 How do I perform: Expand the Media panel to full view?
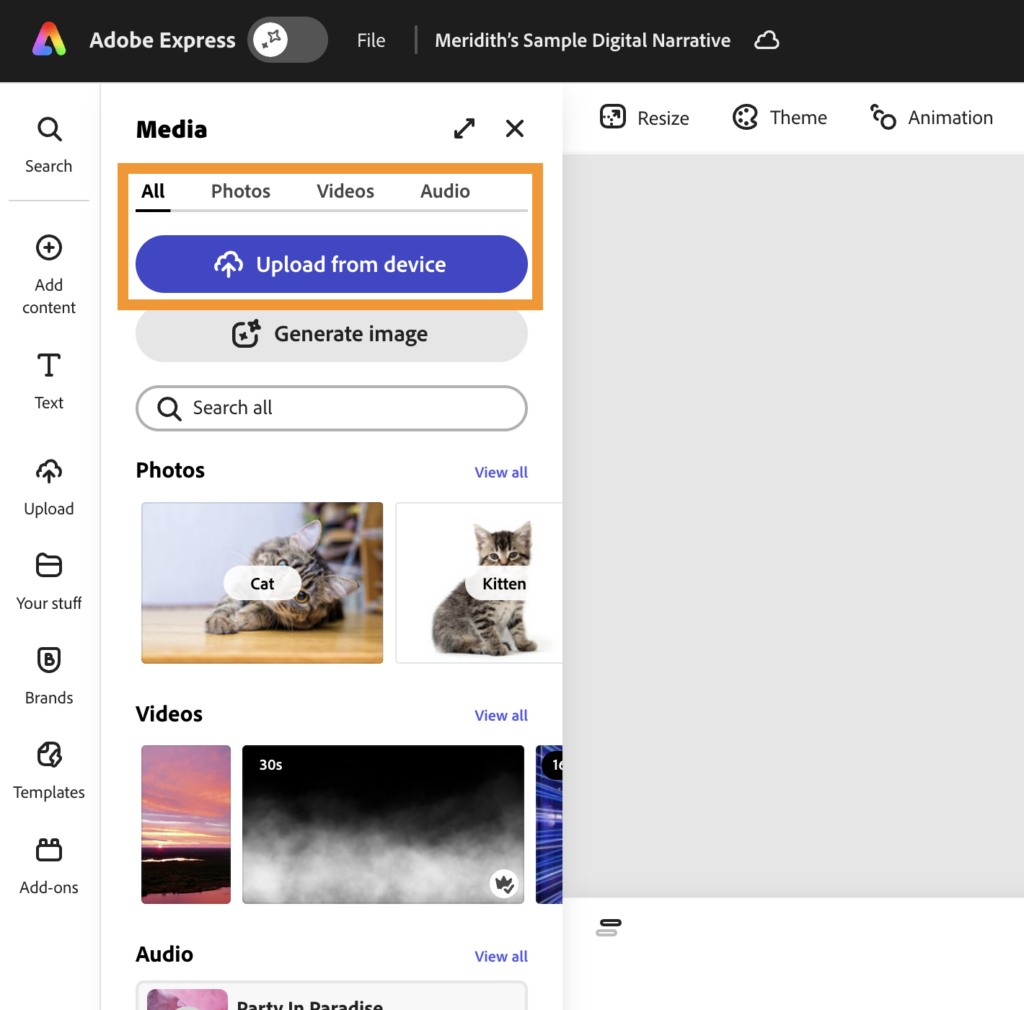[464, 129]
